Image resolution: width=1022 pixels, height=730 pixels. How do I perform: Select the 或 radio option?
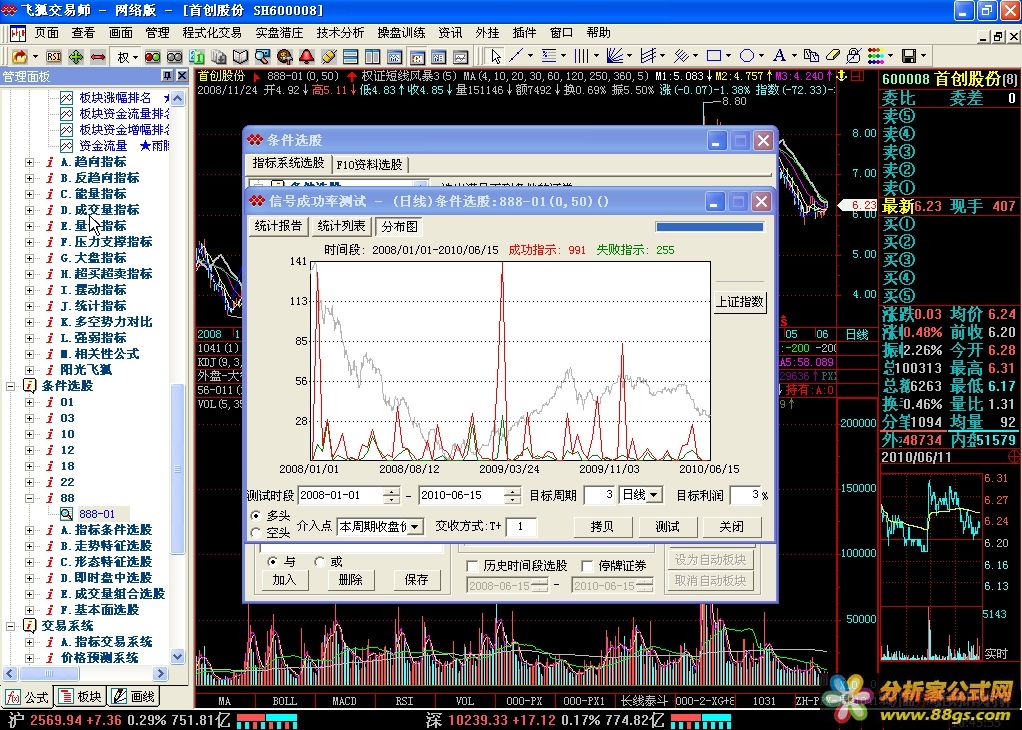click(x=319, y=561)
